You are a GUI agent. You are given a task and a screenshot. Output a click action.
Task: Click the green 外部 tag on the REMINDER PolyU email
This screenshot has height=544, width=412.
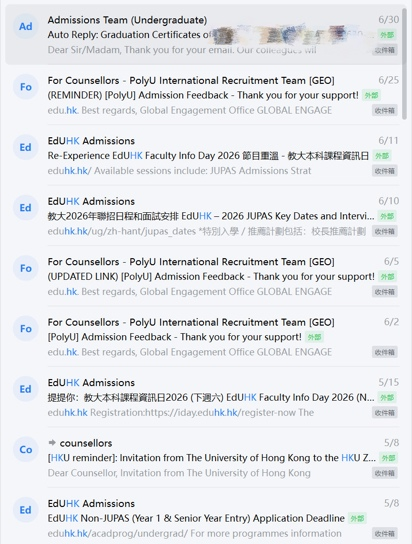pos(371,95)
